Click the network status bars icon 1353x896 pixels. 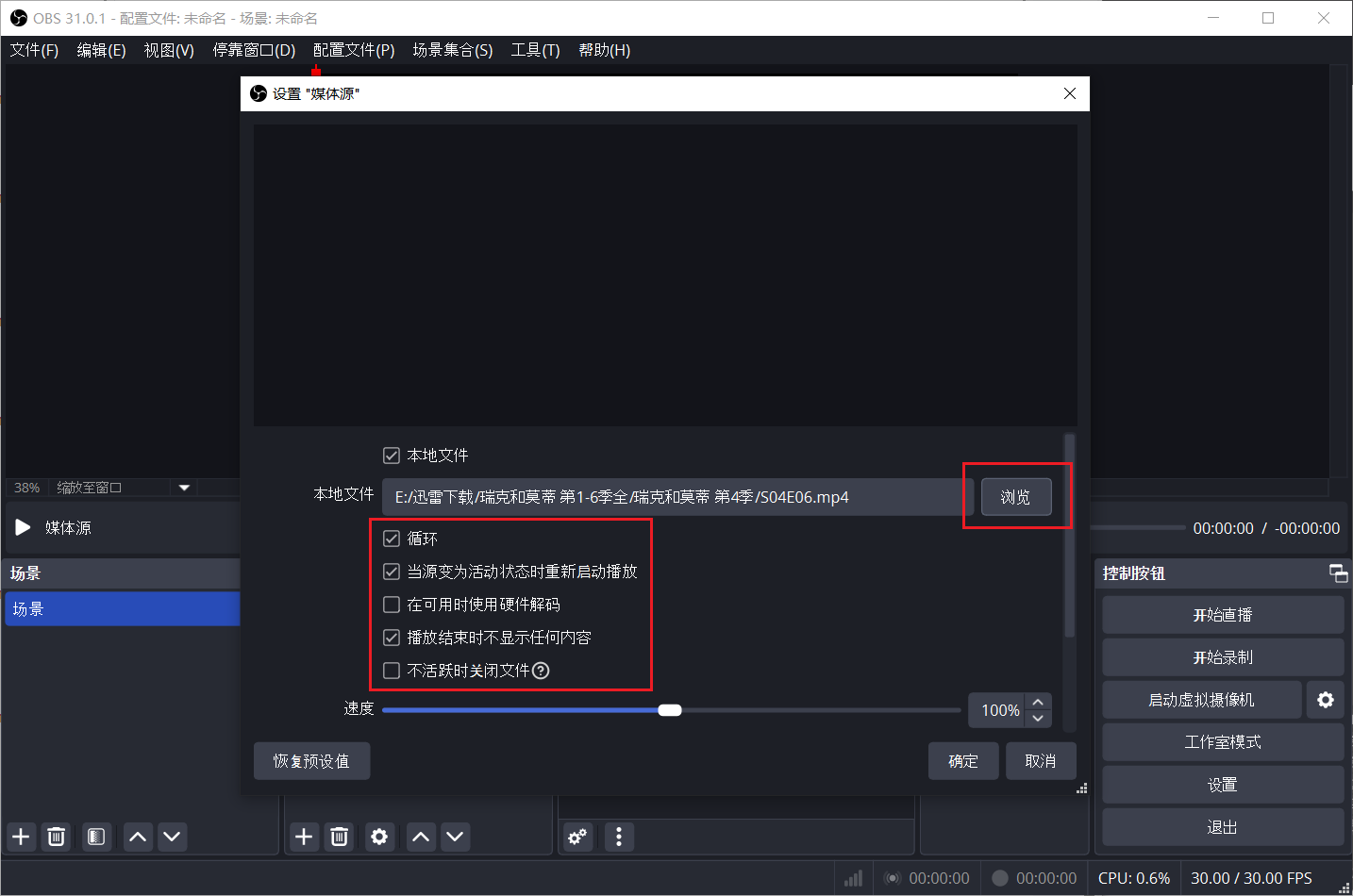[854, 878]
